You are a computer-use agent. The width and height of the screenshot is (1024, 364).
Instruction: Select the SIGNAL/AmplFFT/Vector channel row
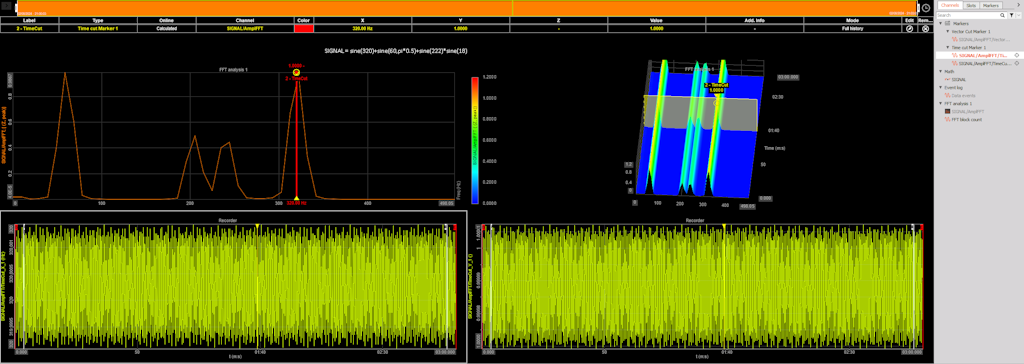pos(980,39)
